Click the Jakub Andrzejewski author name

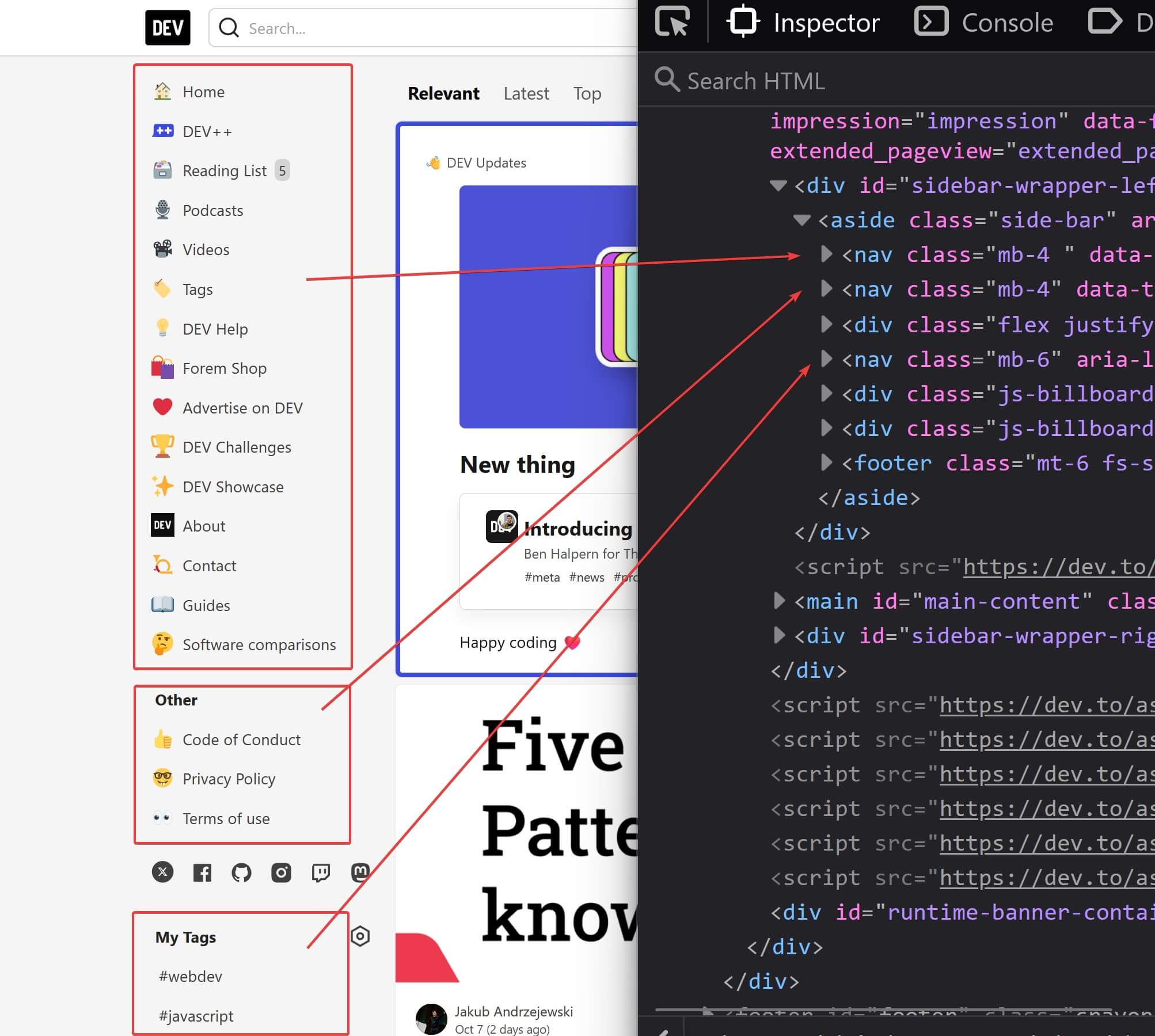click(514, 1011)
